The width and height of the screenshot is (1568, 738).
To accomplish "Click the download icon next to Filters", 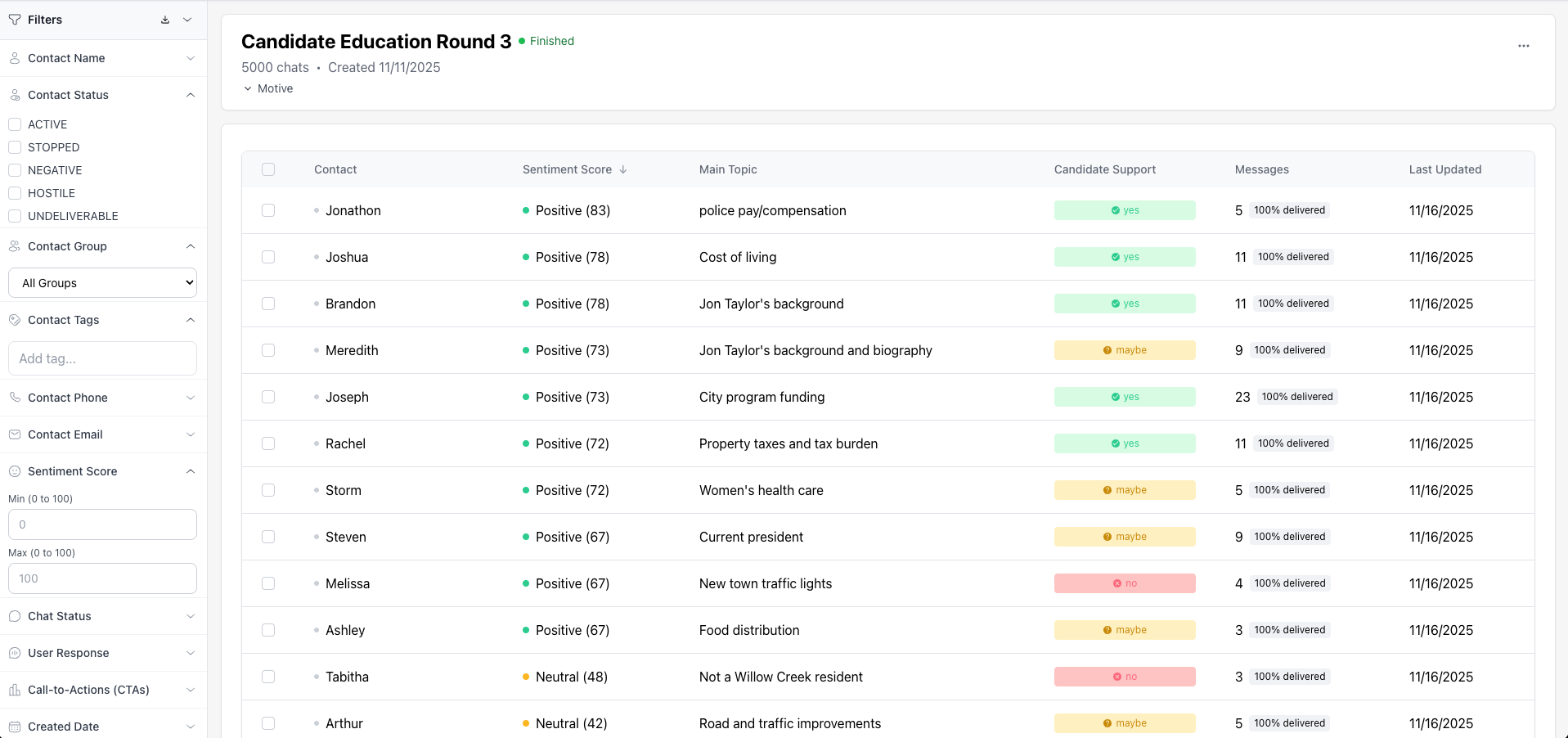I will 165,20.
